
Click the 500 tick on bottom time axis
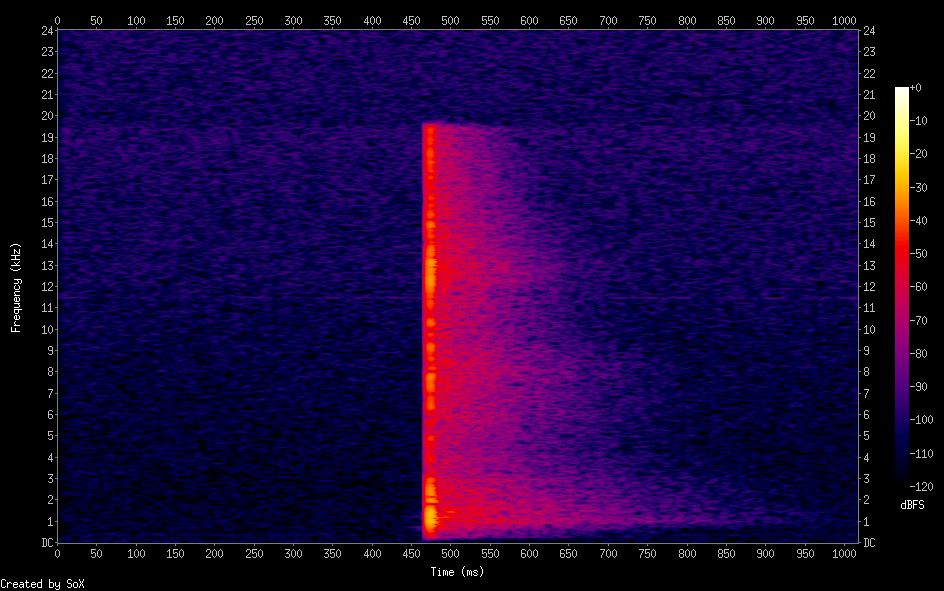pyautogui.click(x=451, y=552)
